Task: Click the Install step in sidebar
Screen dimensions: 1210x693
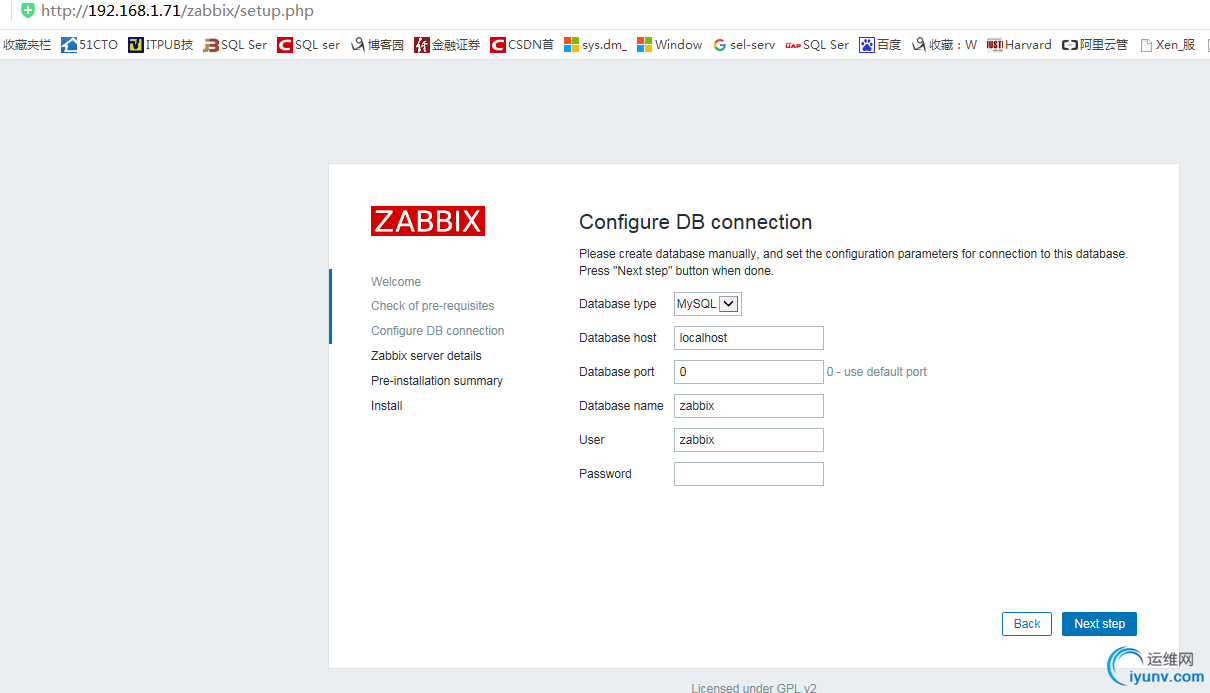Action: 387,406
